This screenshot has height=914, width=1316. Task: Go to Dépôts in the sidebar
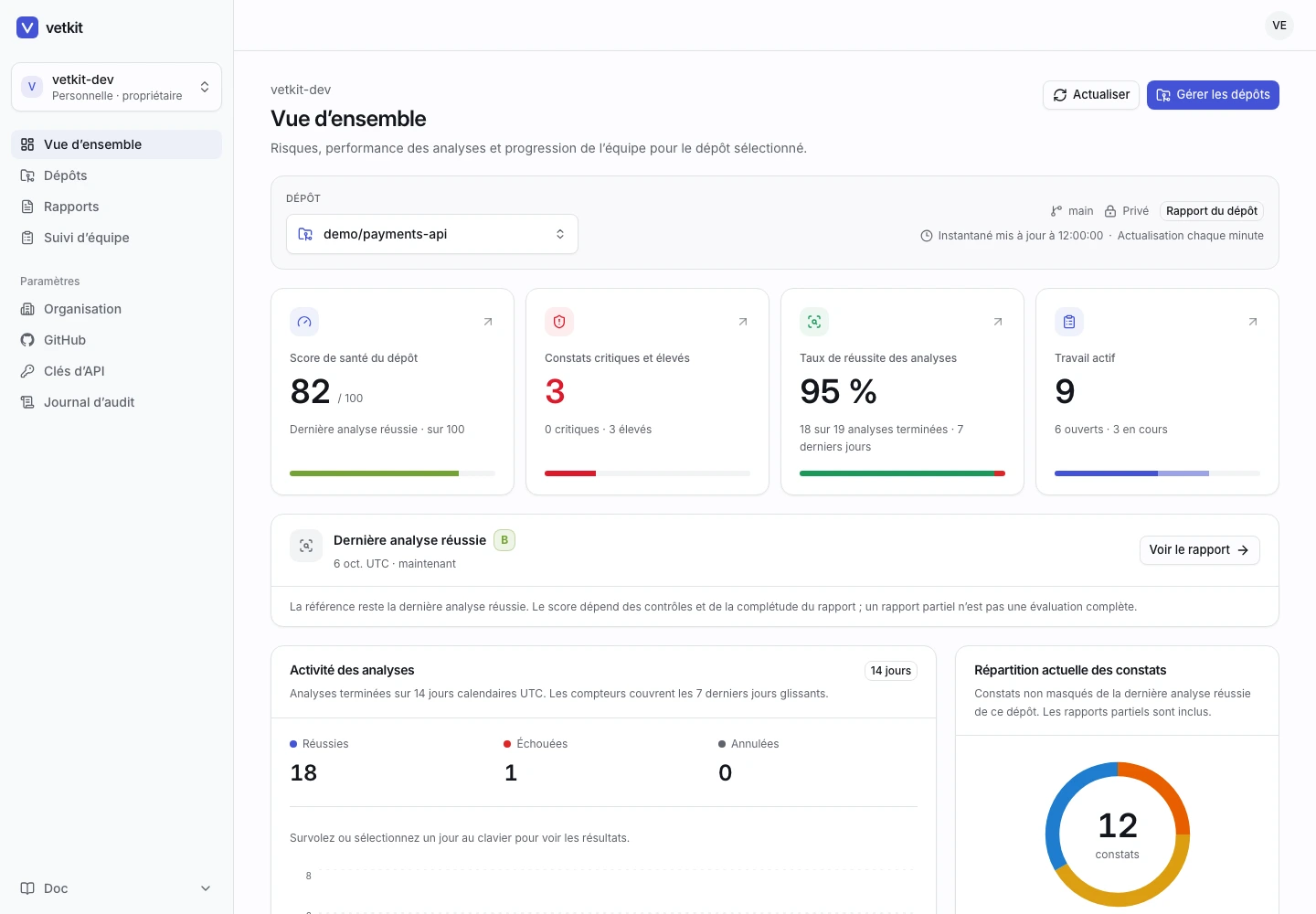(x=116, y=175)
